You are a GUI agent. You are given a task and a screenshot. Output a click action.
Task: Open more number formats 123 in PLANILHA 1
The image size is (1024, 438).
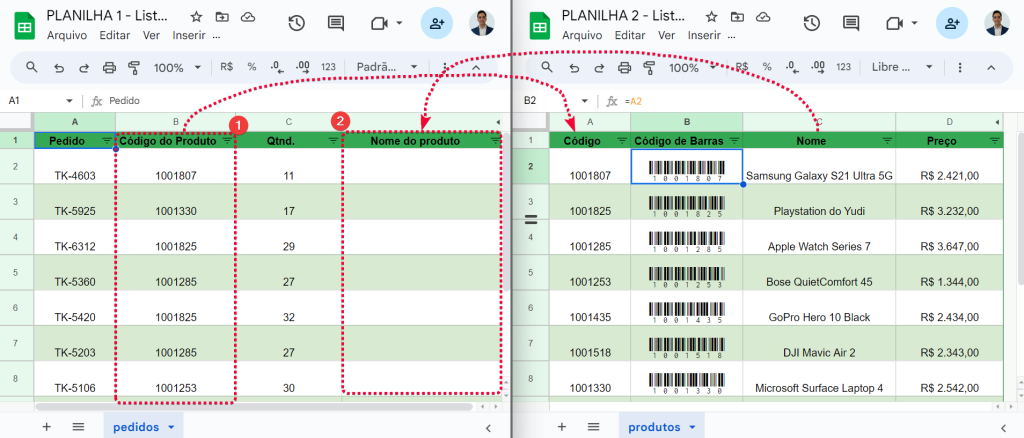pyautogui.click(x=328, y=67)
